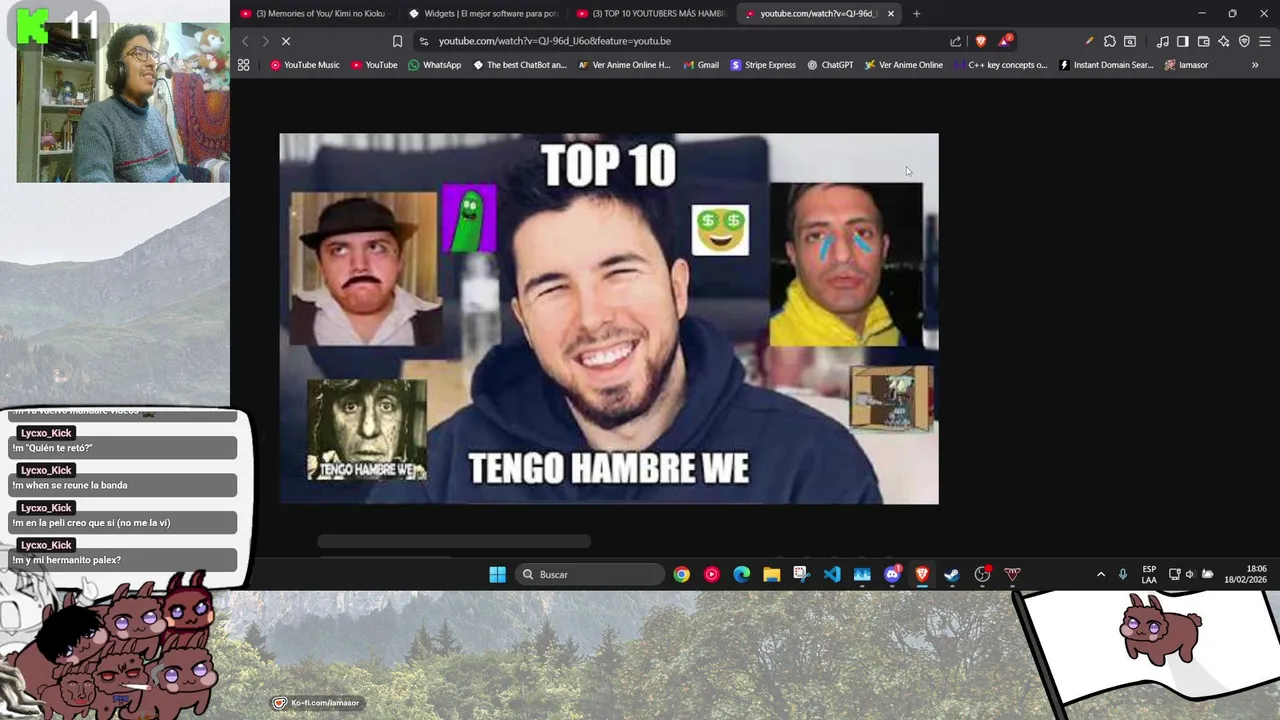Open the extensions puzzle icon
Screen dimensions: 1280x720
(1109, 41)
